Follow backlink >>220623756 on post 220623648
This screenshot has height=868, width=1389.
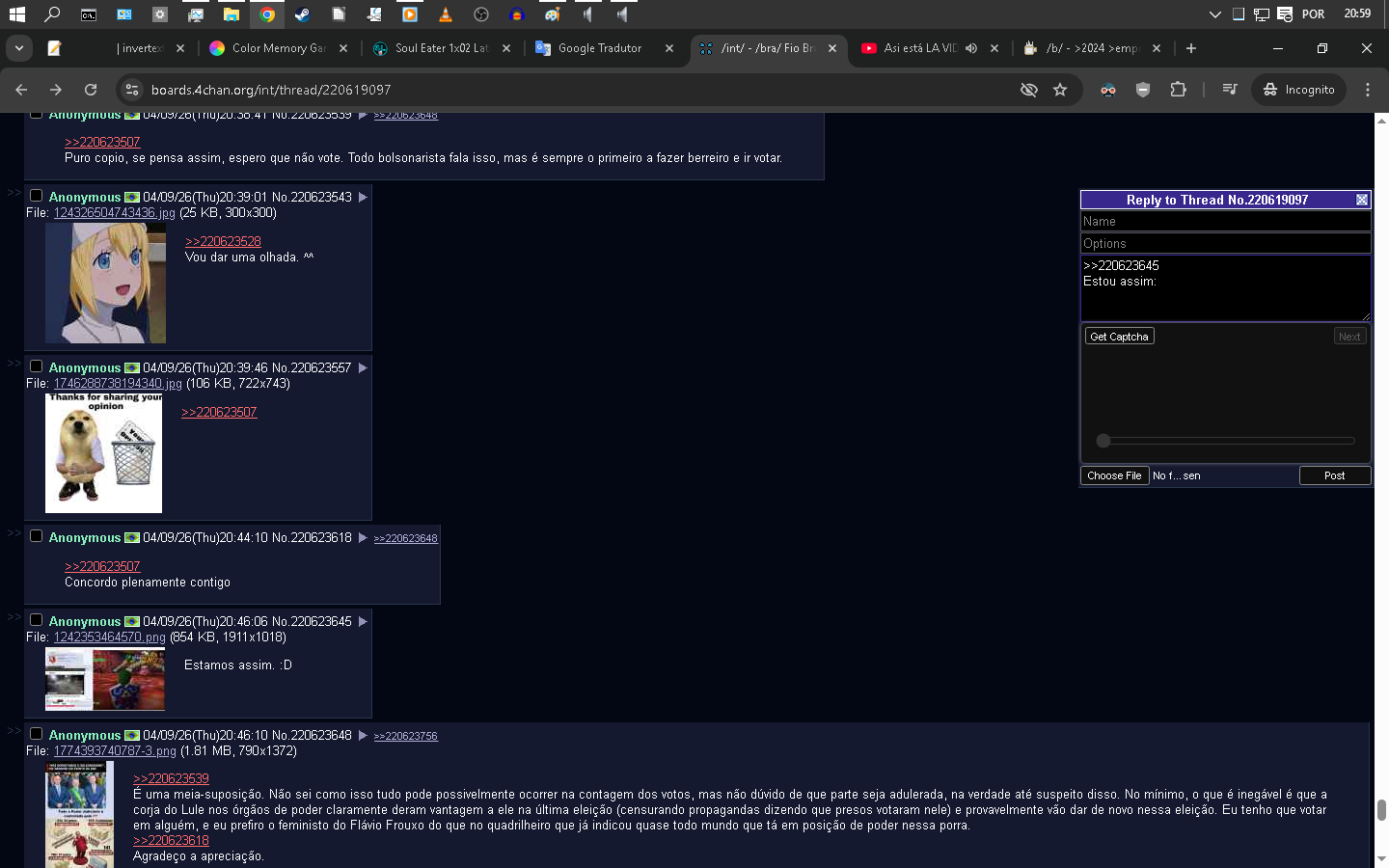coord(406,736)
